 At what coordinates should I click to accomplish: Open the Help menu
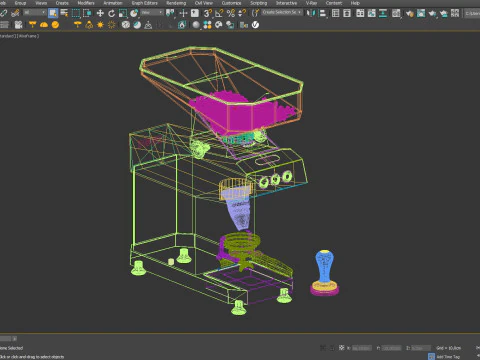pyautogui.click(x=355, y=3)
